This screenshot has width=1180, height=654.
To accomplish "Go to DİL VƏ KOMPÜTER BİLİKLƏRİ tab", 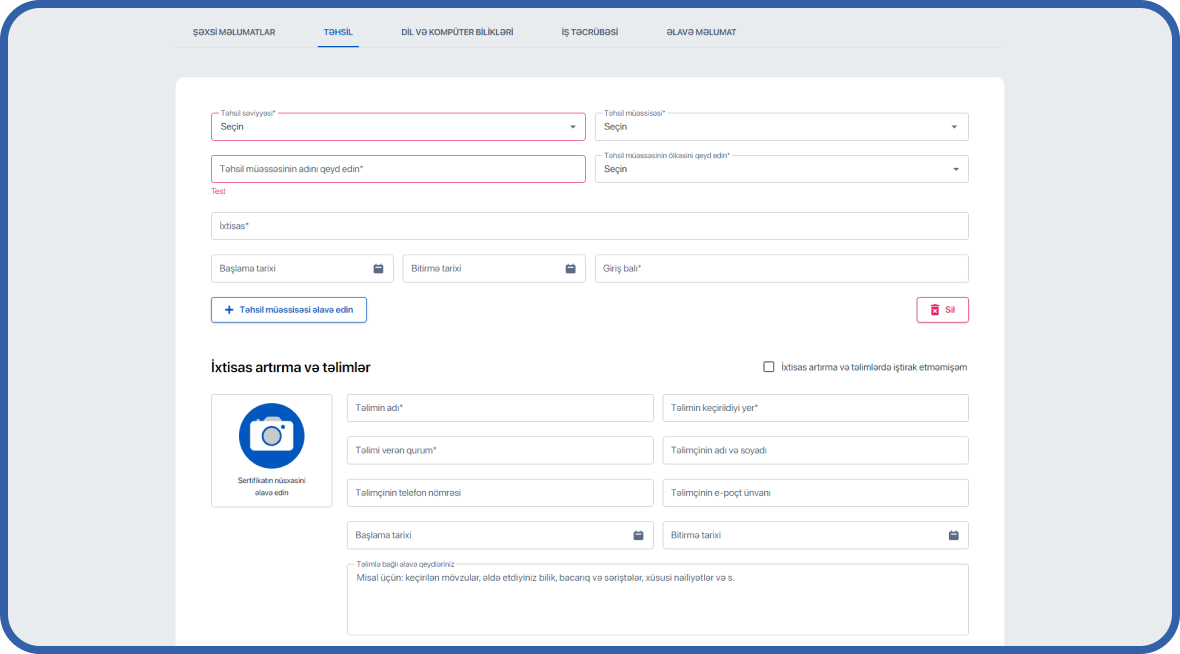I will pyautogui.click(x=457, y=32).
